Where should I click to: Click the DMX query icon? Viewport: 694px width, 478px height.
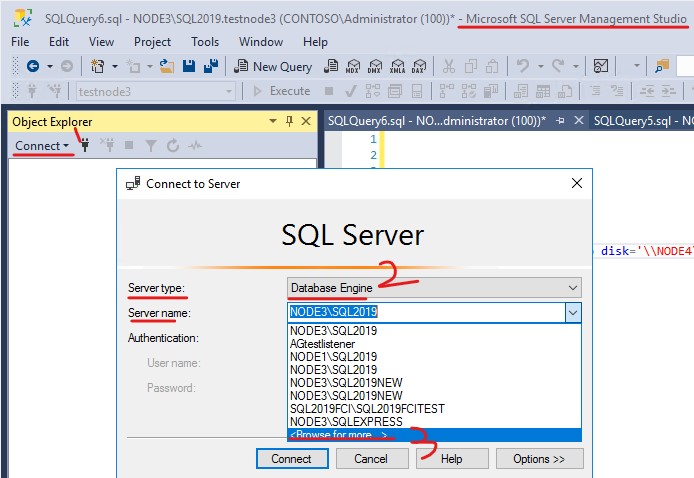375,66
